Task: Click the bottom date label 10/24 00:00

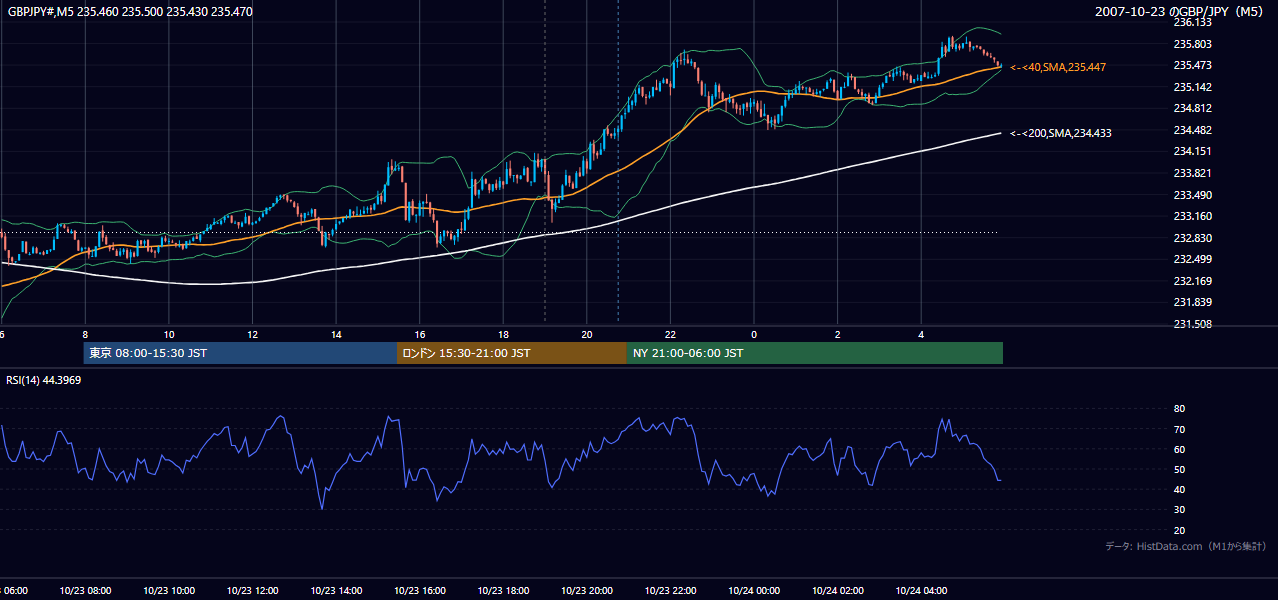Action: pyautogui.click(x=754, y=591)
